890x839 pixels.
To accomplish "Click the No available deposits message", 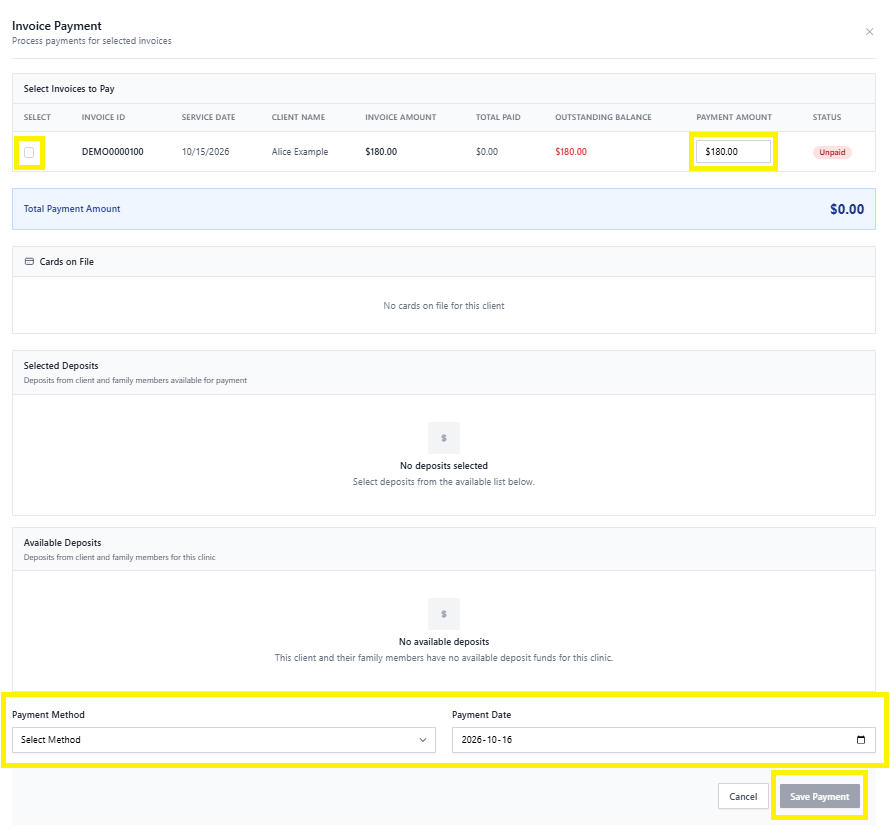I will [443, 641].
